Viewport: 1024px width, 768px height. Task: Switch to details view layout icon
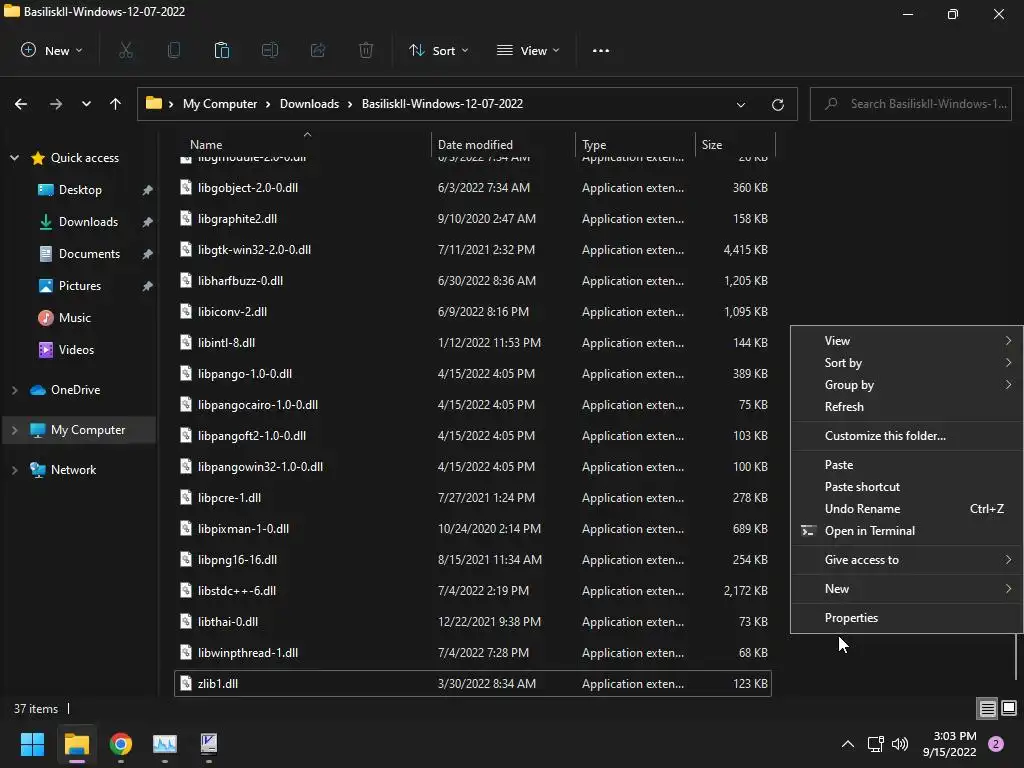tap(987, 709)
